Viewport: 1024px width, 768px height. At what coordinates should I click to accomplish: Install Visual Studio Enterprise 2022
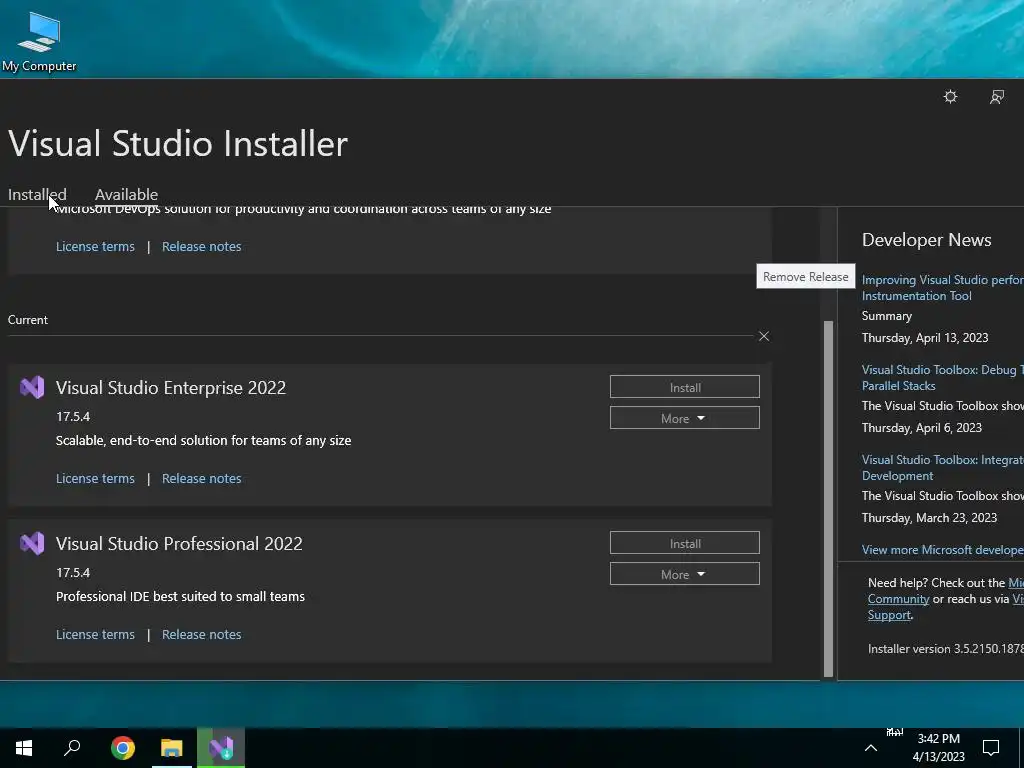684,387
